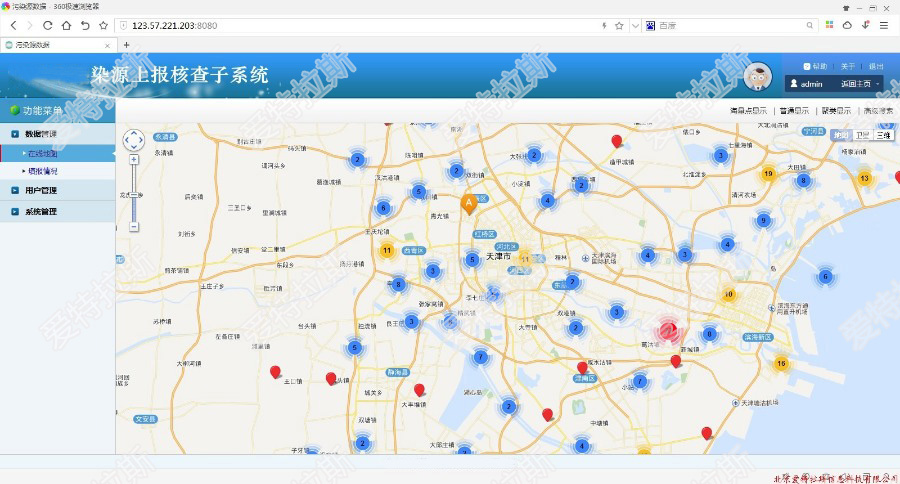Expand the 系统管理 menu section

point(42,212)
